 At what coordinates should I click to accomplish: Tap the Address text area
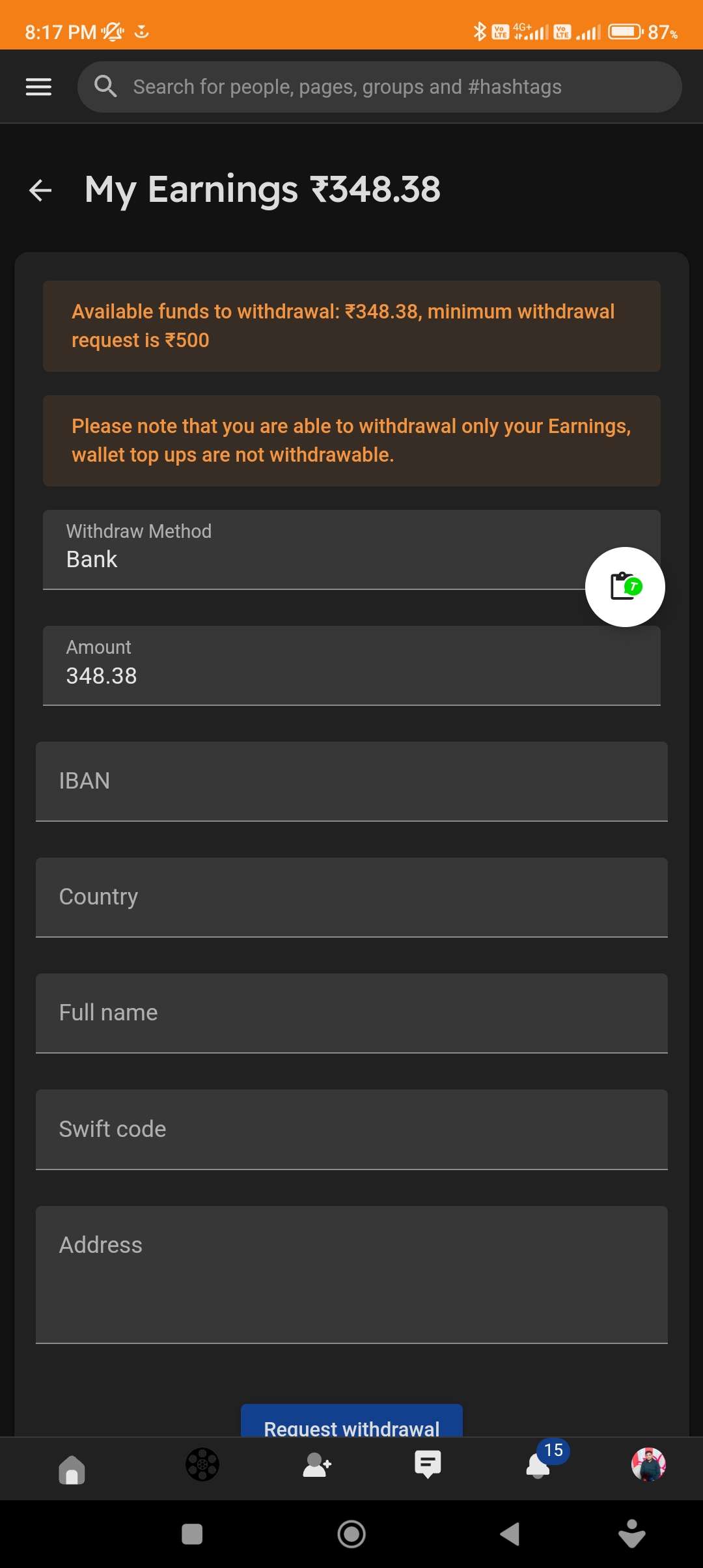[x=351, y=1274]
